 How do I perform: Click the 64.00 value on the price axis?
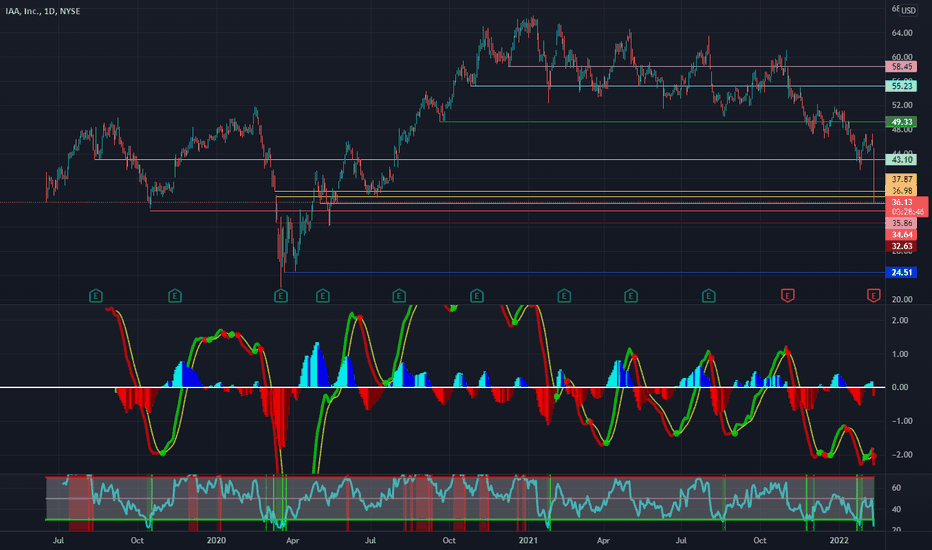[902, 33]
